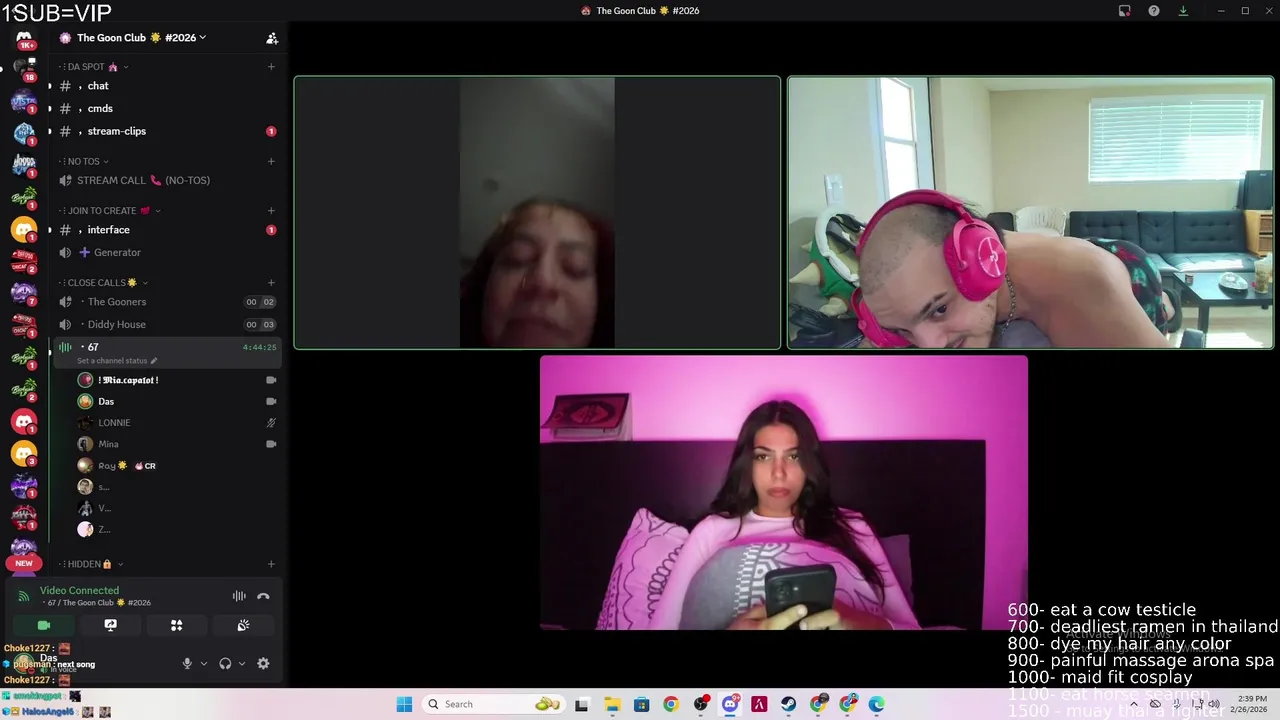Open Microsoft Store from the taskbar
This screenshot has width=1280, height=720.
point(641,704)
